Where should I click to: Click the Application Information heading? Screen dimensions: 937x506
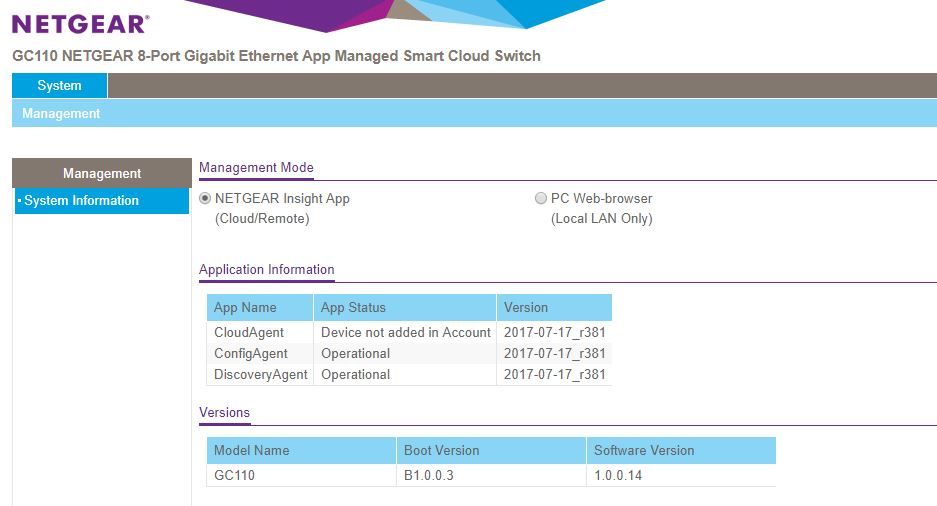[267, 269]
